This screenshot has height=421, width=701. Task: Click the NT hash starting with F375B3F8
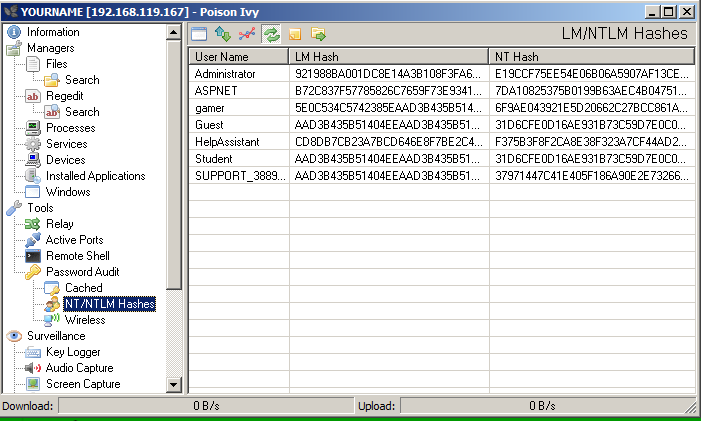pos(591,142)
